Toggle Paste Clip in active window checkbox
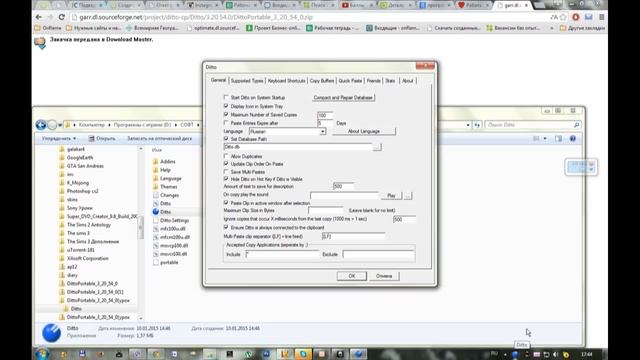The height and width of the screenshot is (360, 640). [x=226, y=203]
